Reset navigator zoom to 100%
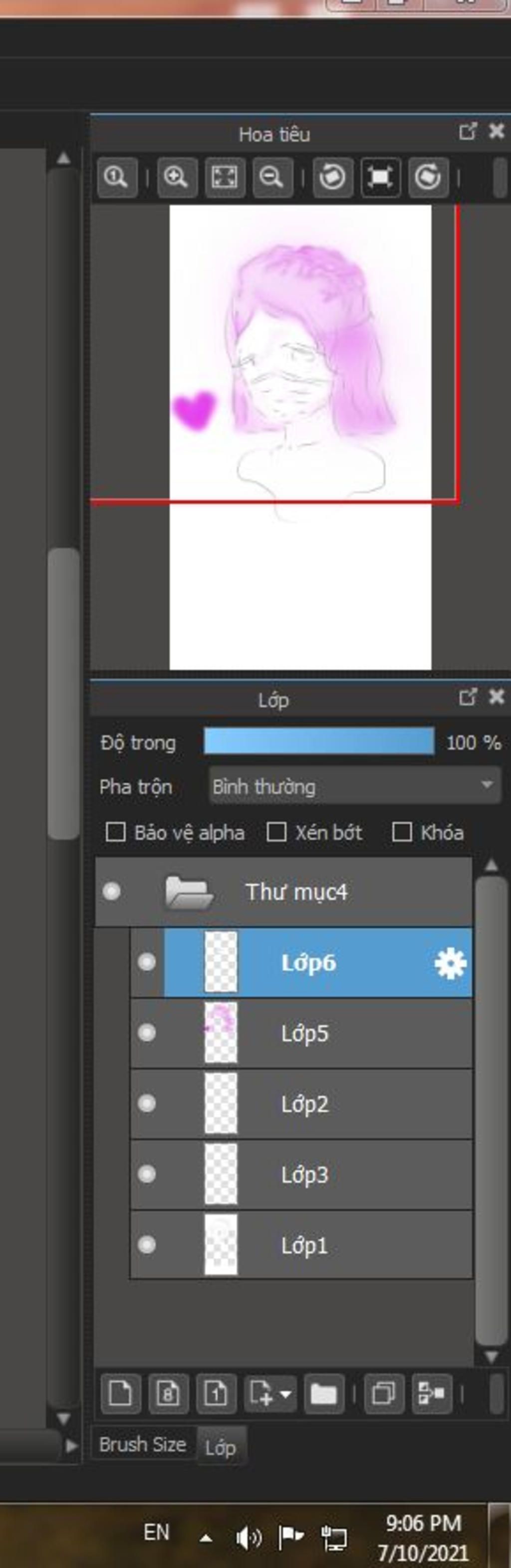This screenshot has height=1568, width=511. [116, 177]
